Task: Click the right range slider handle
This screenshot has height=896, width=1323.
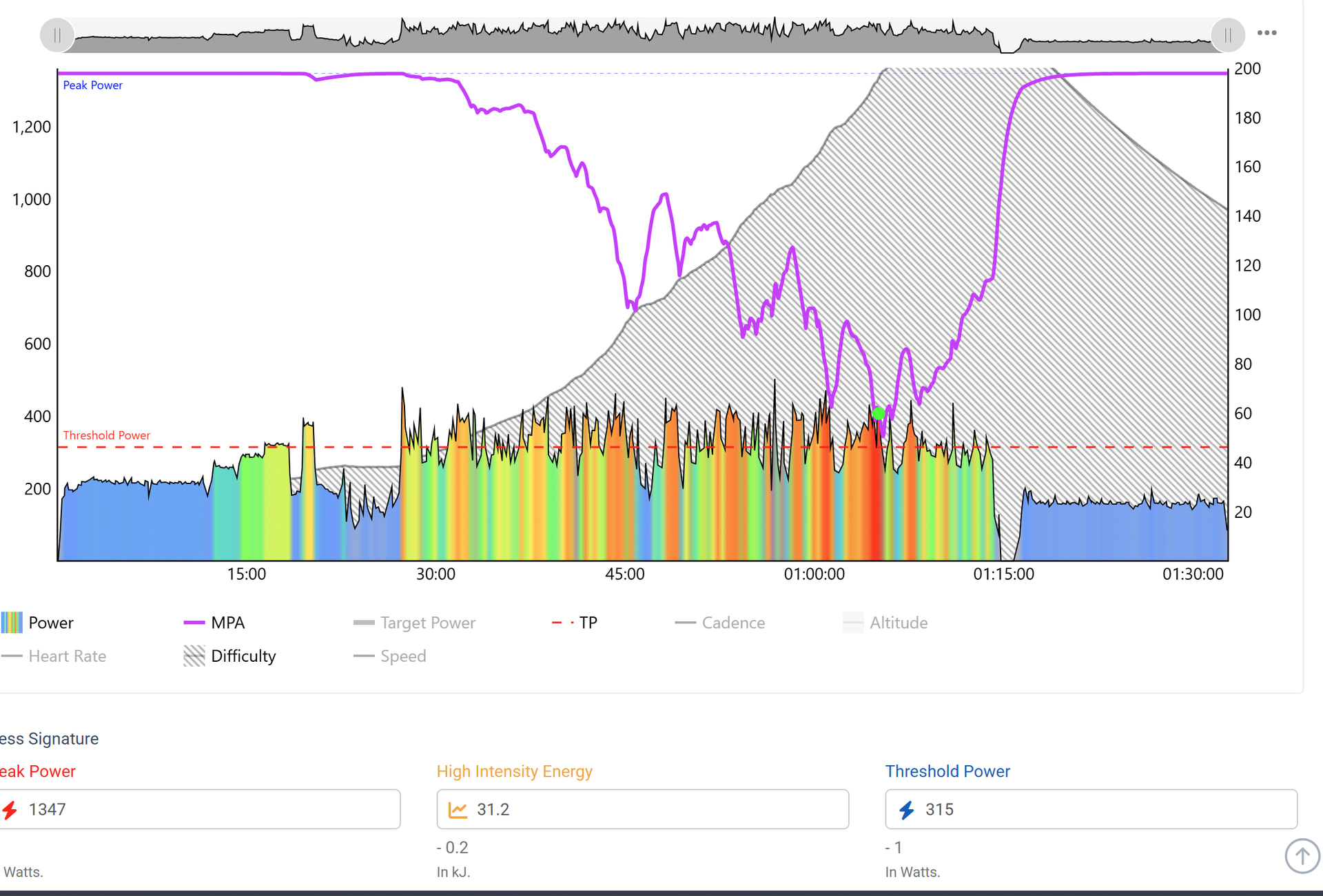Action: click(x=1227, y=35)
